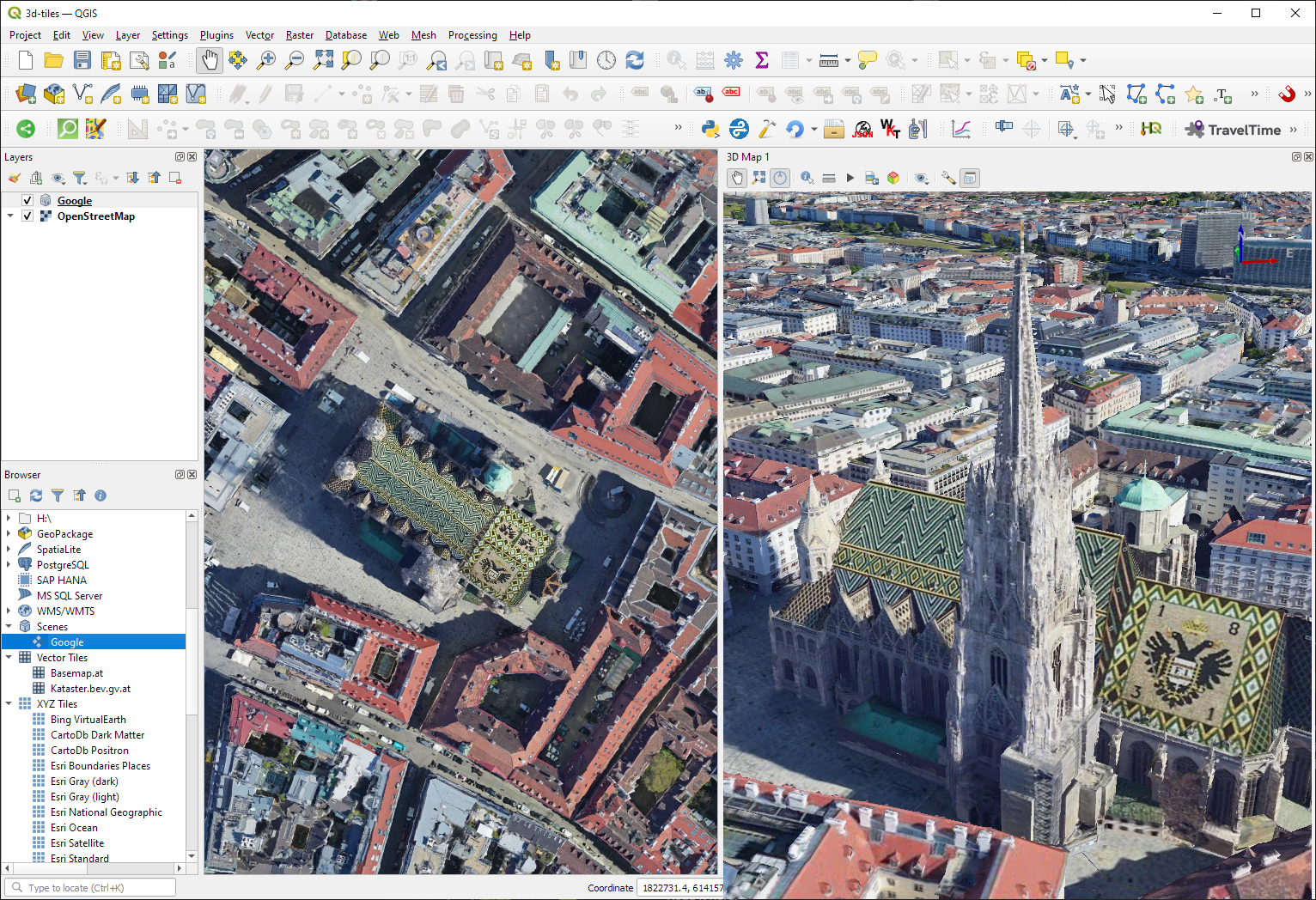Click Remove Layer icon in Layers panel

pos(175,178)
